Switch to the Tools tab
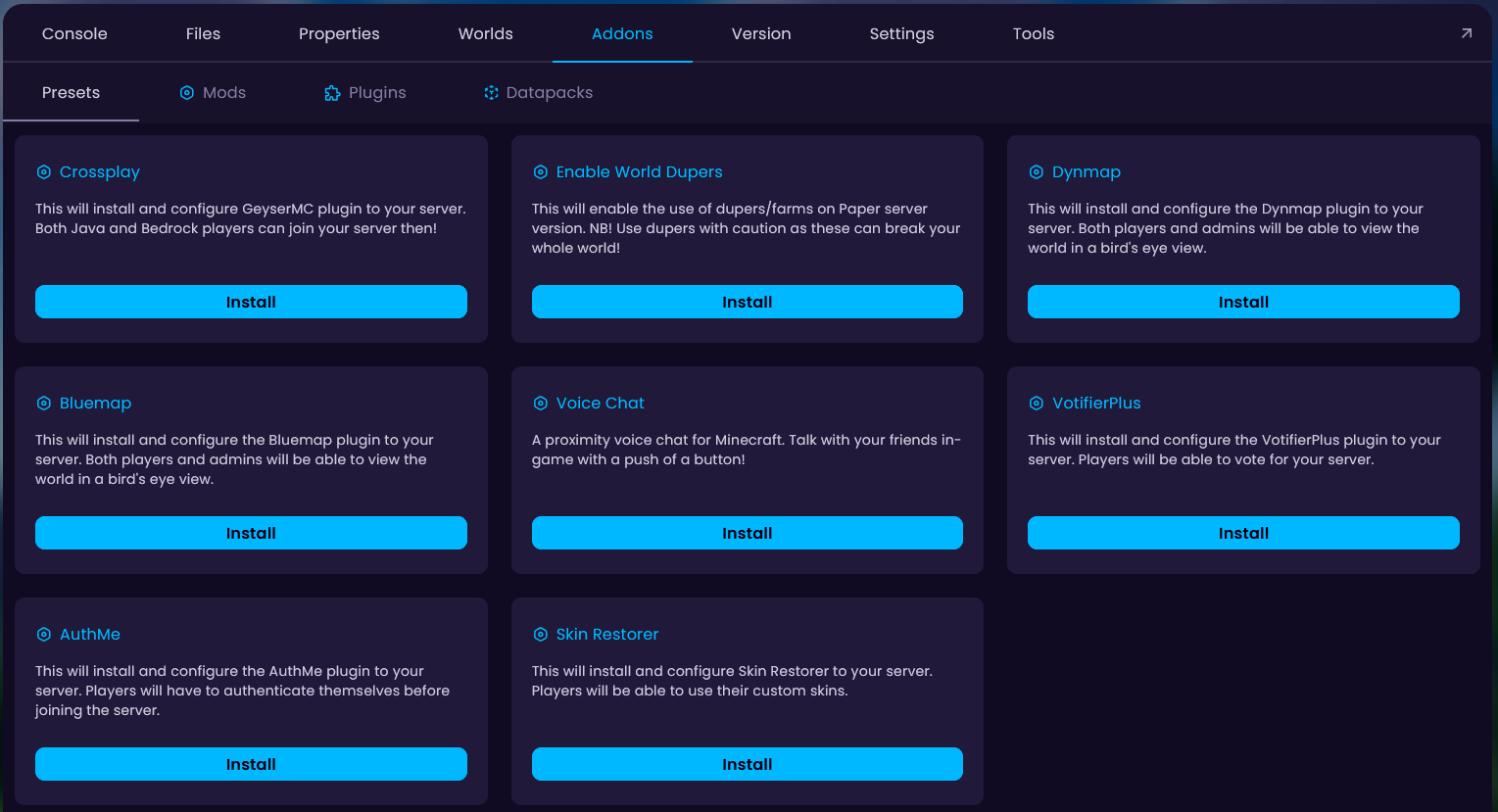 [x=1034, y=33]
